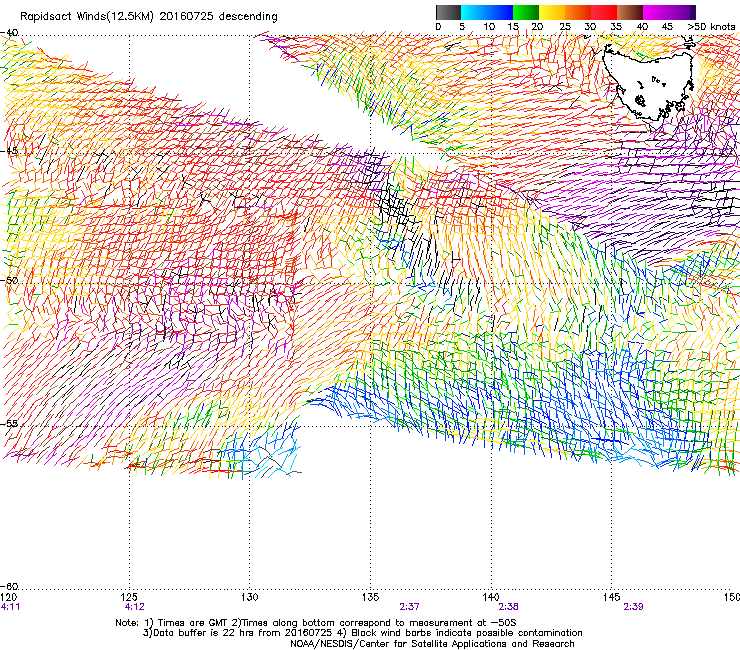Click the magenta-purple 40-50 knots swatch
The image size is (740, 650).
(x=669, y=12)
